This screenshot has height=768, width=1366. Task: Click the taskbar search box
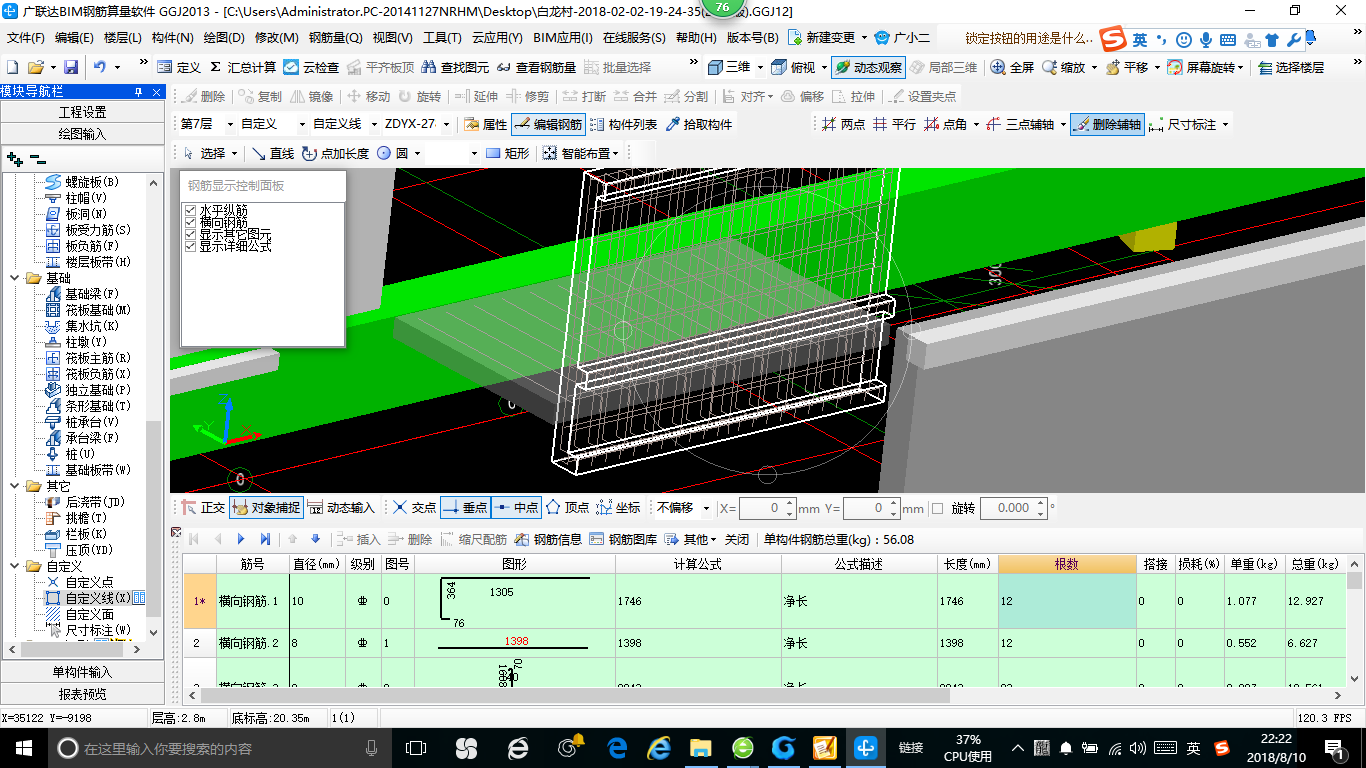click(220, 748)
